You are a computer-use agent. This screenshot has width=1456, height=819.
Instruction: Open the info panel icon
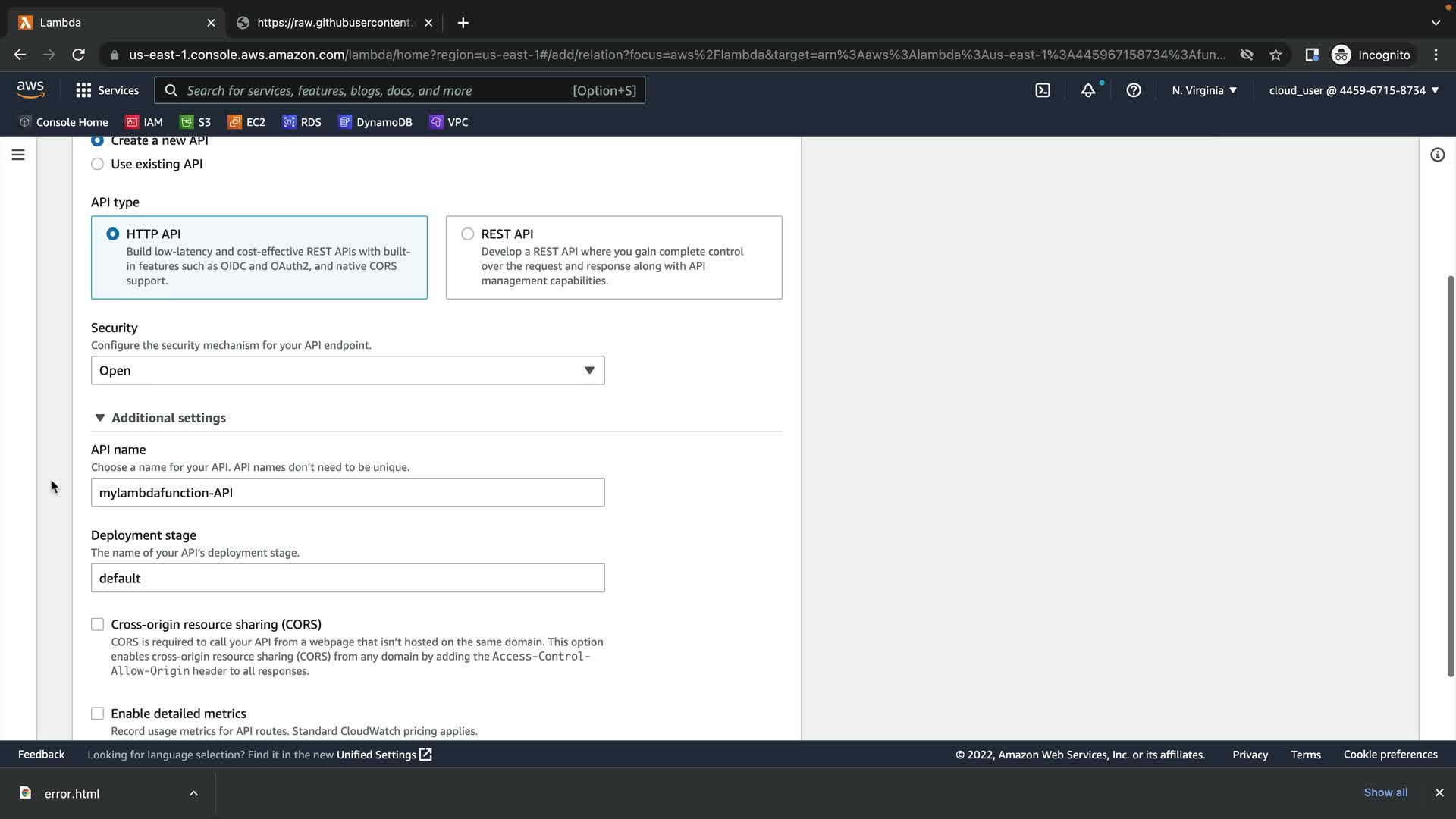click(1437, 155)
